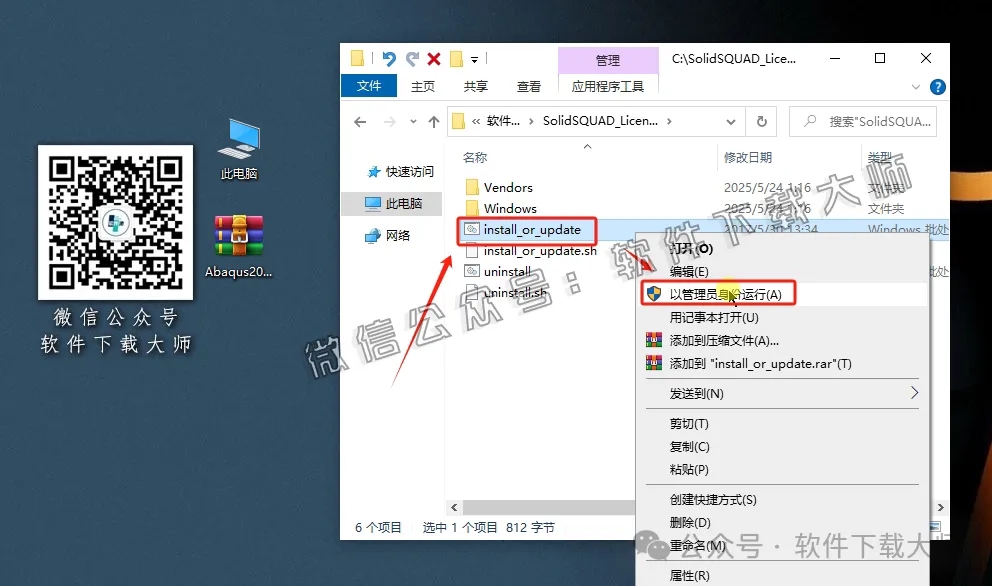Screen dimensions: 992x586
Task: Switch to the 查看 ribbon tab
Action: (528, 86)
